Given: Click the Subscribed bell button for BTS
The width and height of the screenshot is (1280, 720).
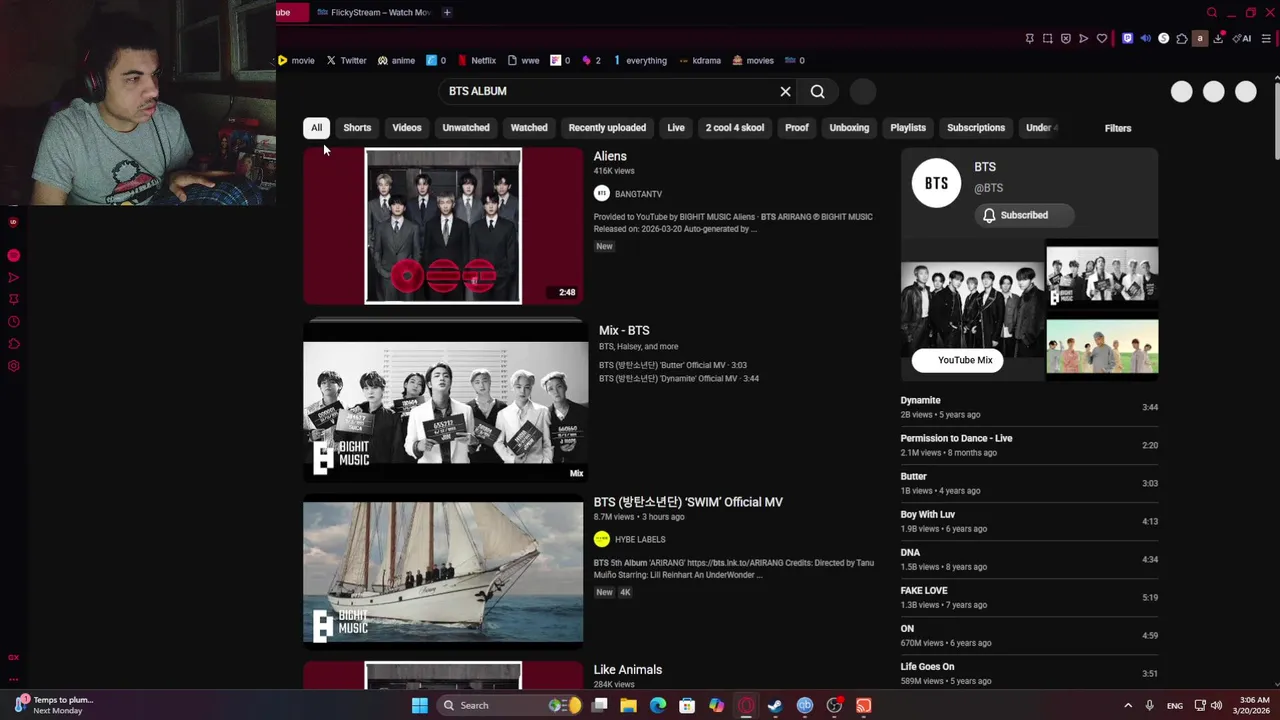Looking at the screenshot, I should pyautogui.click(x=1024, y=215).
